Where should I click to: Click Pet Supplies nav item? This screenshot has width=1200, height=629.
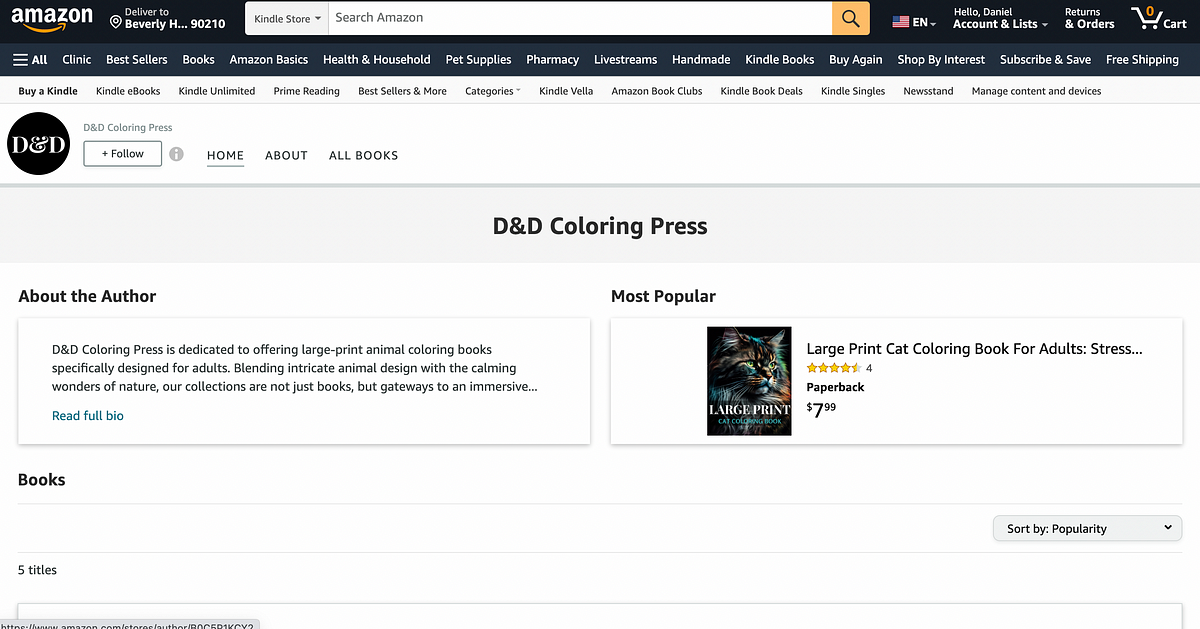[x=478, y=60]
